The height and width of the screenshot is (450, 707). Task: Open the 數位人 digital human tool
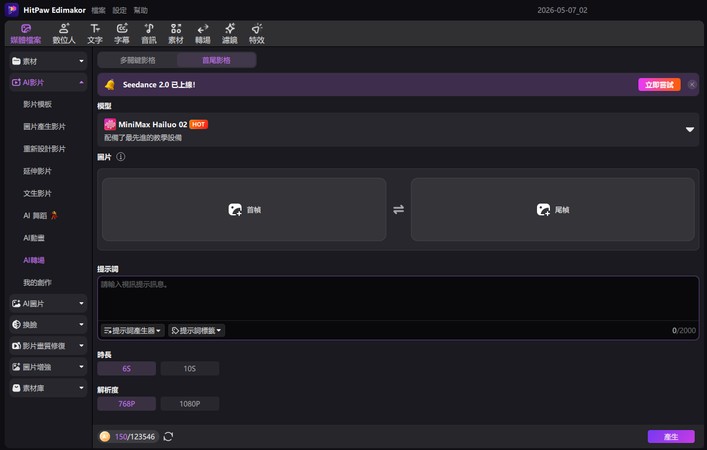pos(64,34)
